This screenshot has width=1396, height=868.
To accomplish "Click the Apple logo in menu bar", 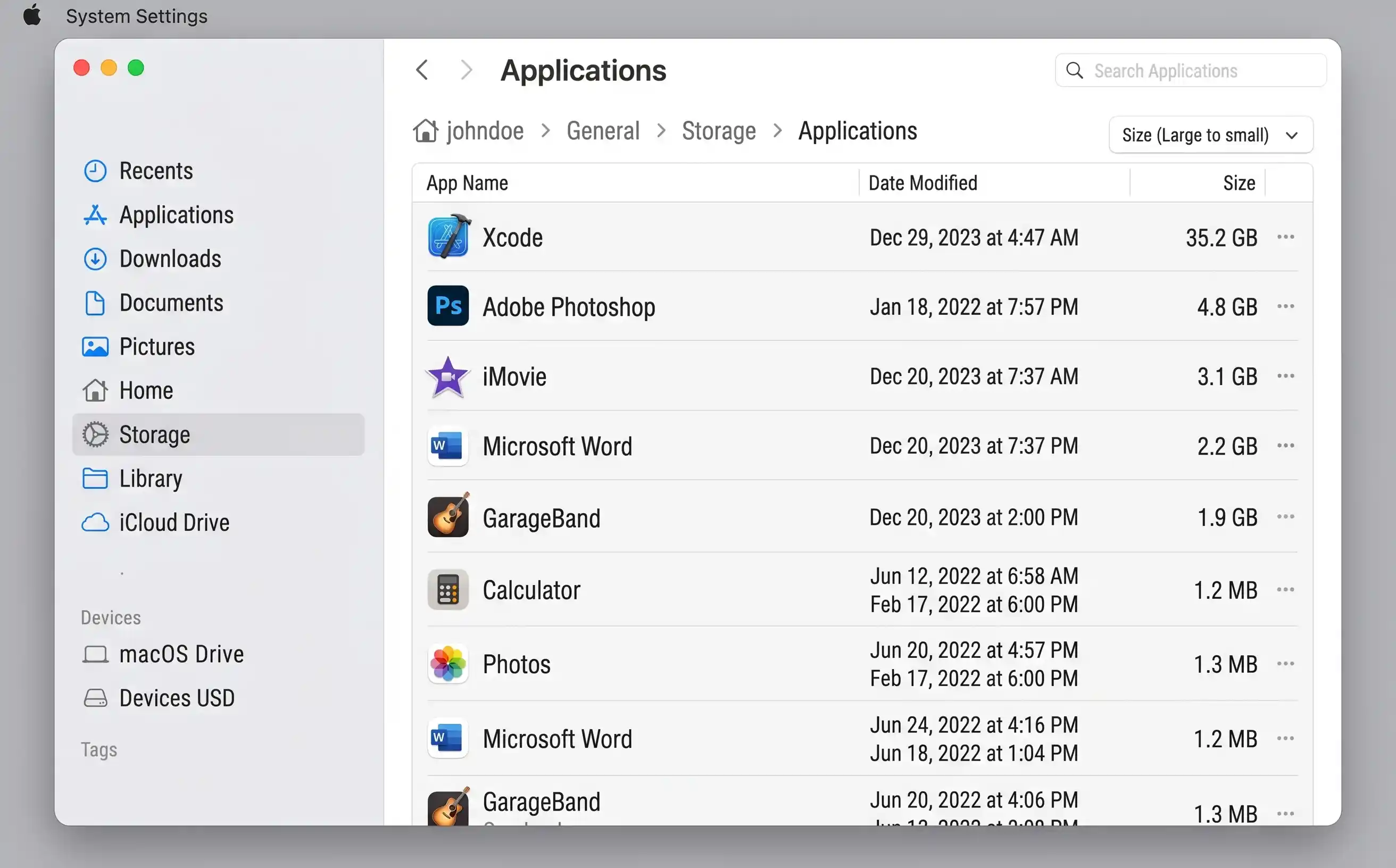I will pyautogui.click(x=32, y=15).
